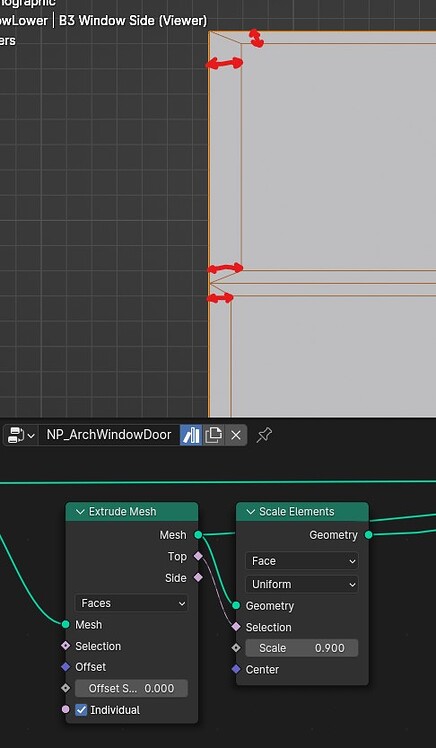Image resolution: width=436 pixels, height=748 pixels.
Task: Toggle the Individual checkbox
Action: coord(82,710)
